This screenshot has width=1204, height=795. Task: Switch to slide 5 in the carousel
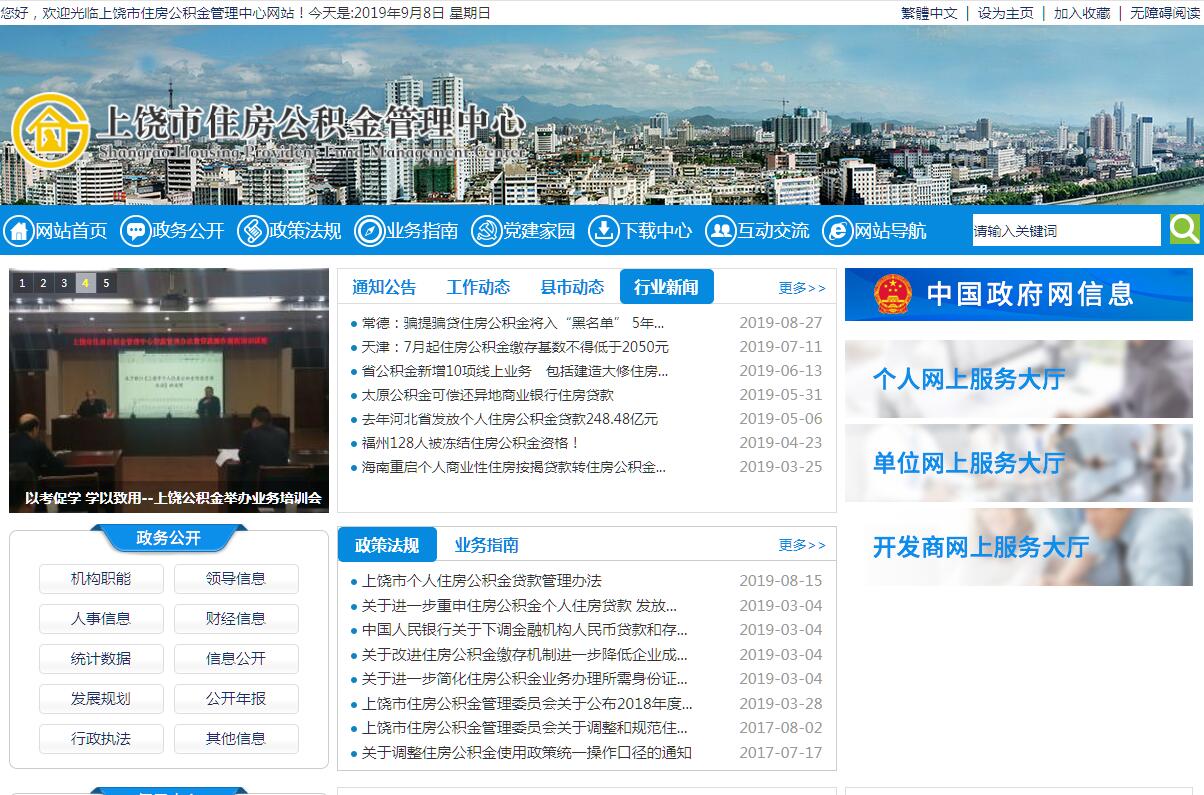tap(106, 283)
